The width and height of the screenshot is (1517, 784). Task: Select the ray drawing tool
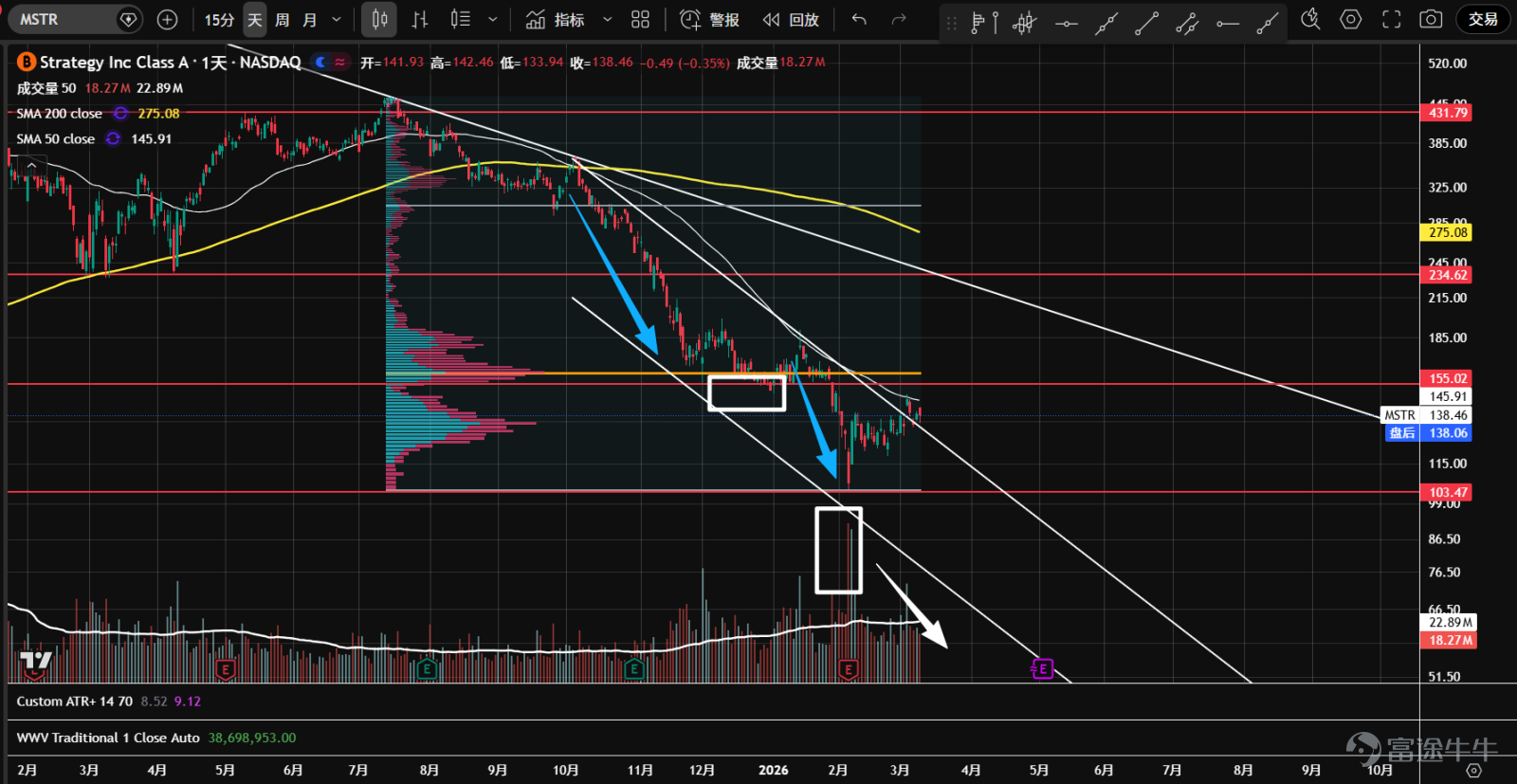(1268, 23)
